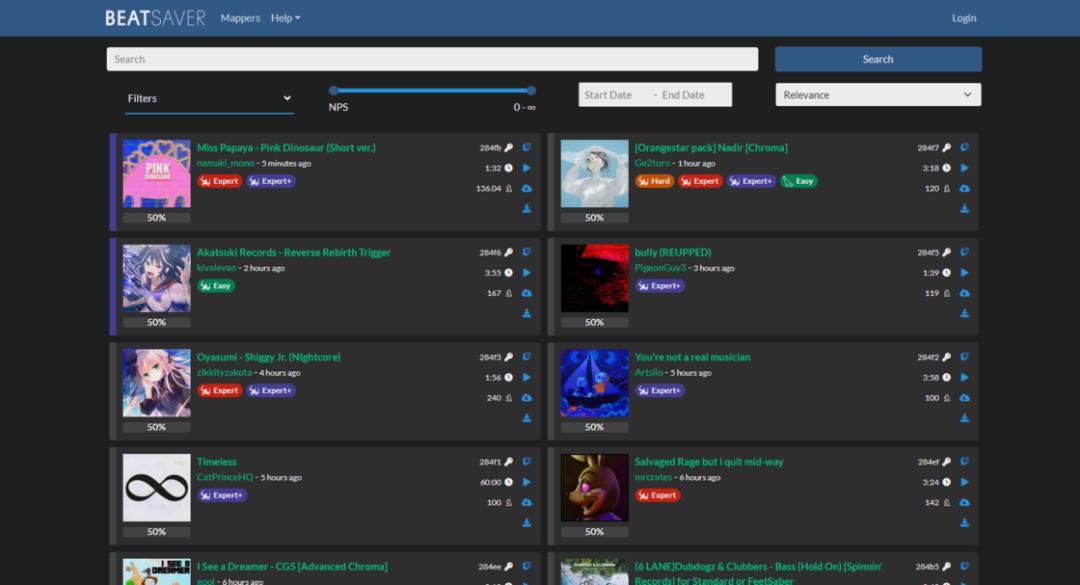Play preview of Miss Papaya - Pink Dinosaur
Viewport: 1080px width, 585px height.
click(x=527, y=168)
